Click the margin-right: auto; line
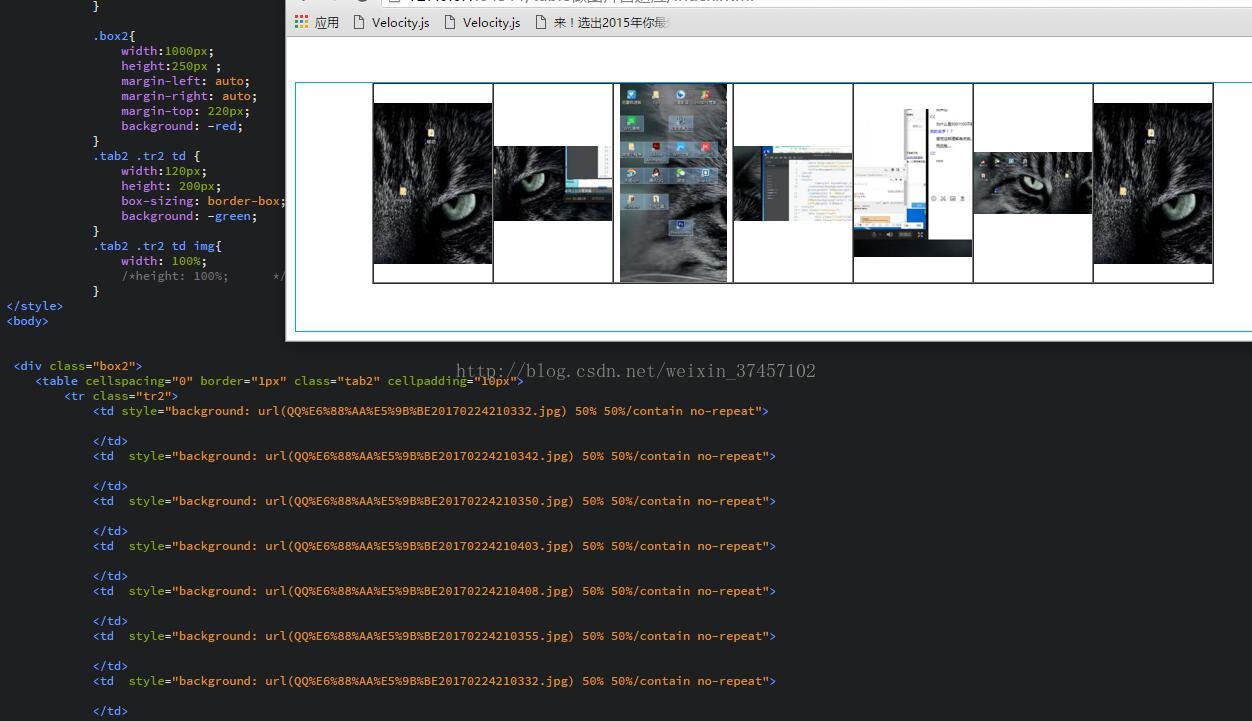 coord(189,96)
